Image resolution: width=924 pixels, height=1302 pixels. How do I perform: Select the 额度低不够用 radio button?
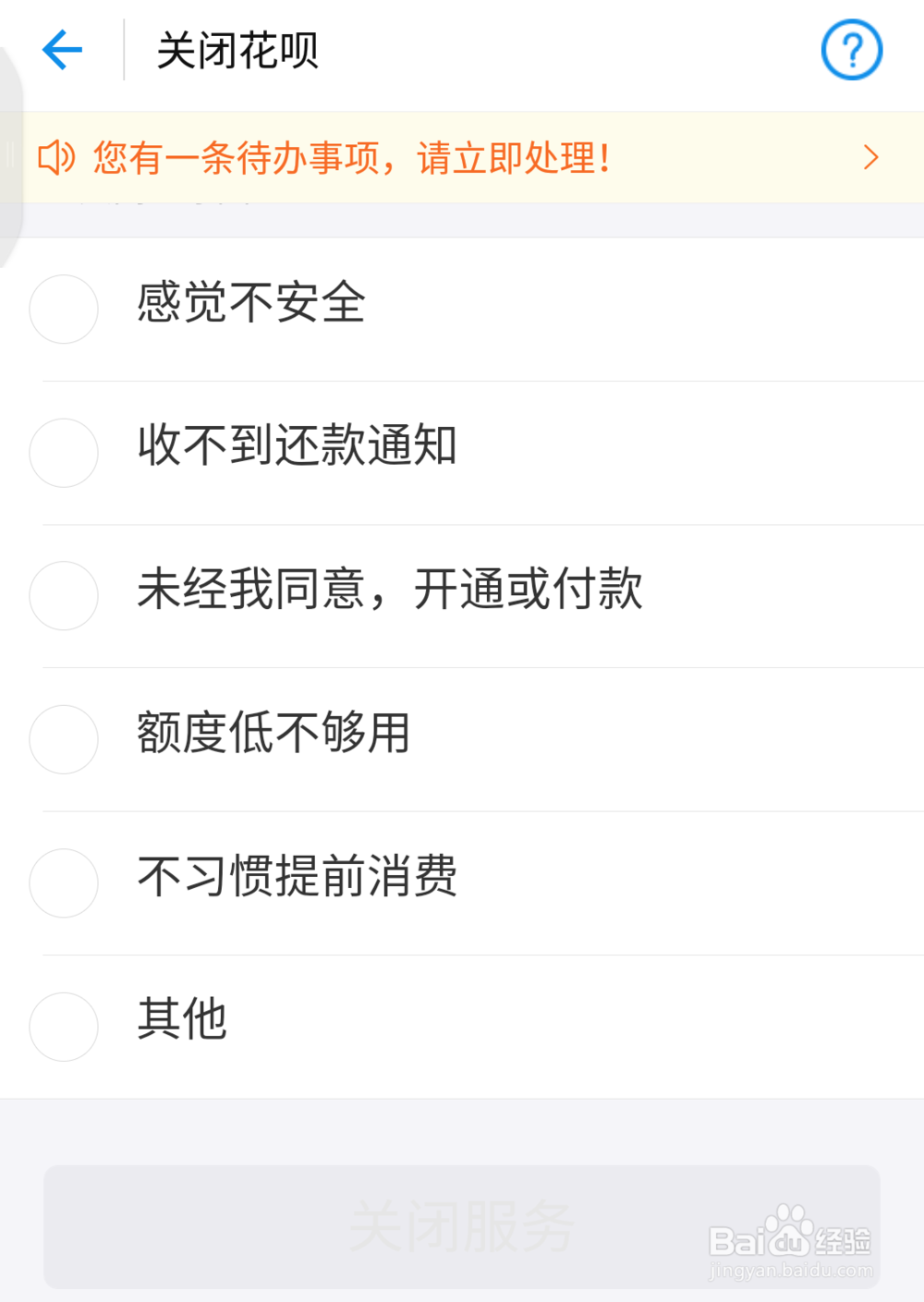coord(64,739)
